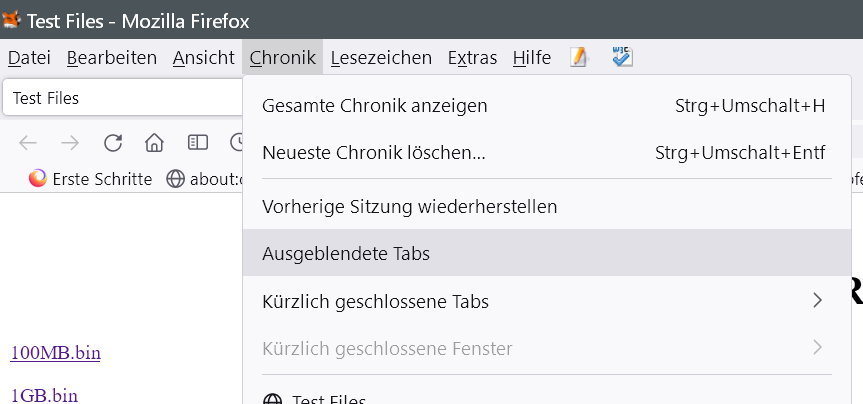
Task: Click the back navigation arrow
Action: (28, 143)
